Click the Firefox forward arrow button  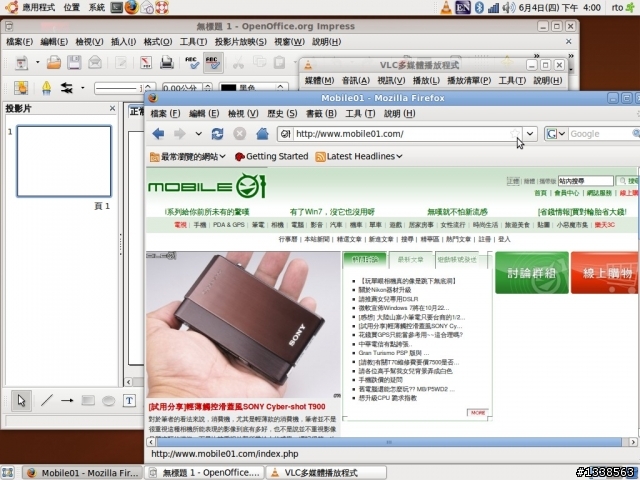[180, 134]
